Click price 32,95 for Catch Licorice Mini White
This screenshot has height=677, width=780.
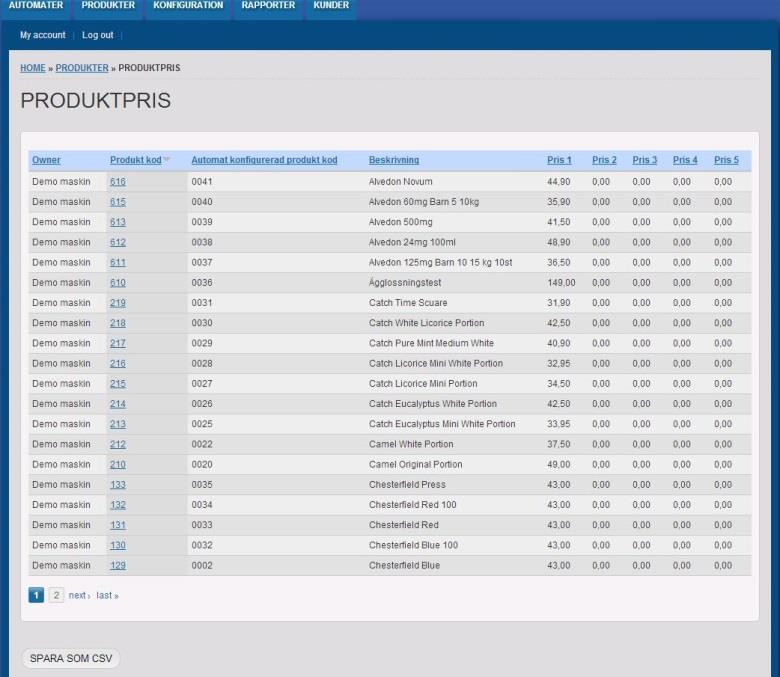tap(559, 364)
